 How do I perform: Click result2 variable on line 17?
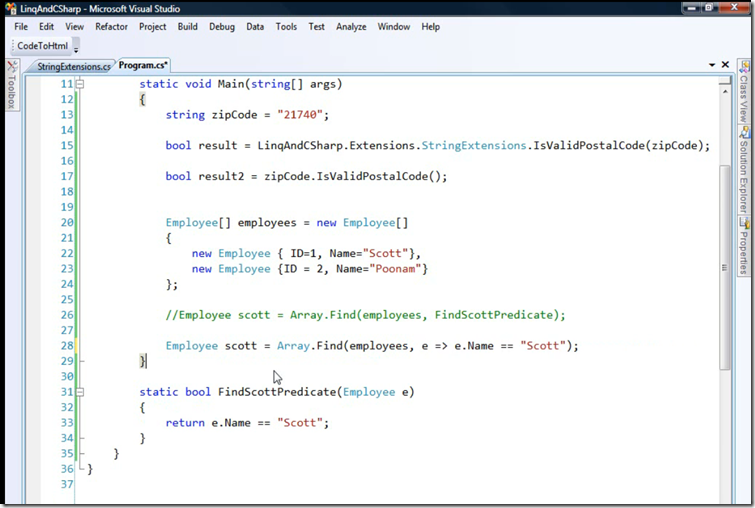pyautogui.click(x=221, y=176)
